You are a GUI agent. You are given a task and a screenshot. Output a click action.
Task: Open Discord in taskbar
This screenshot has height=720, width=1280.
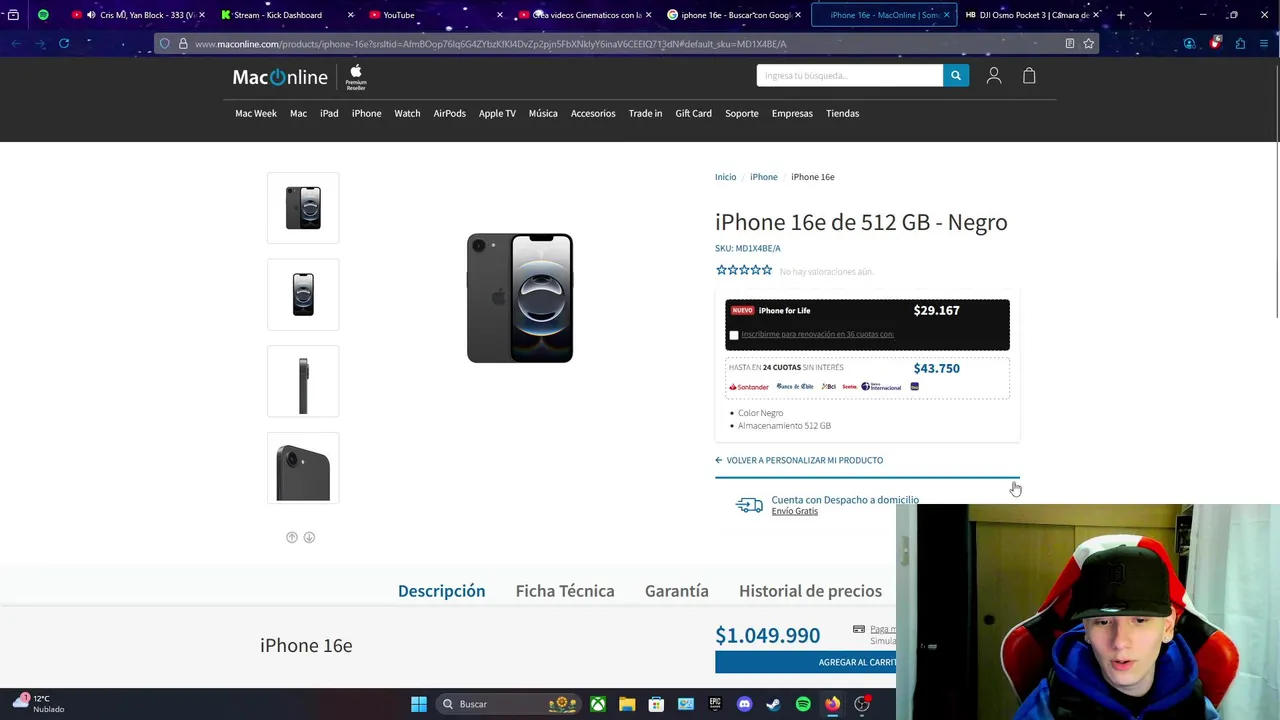point(744,704)
